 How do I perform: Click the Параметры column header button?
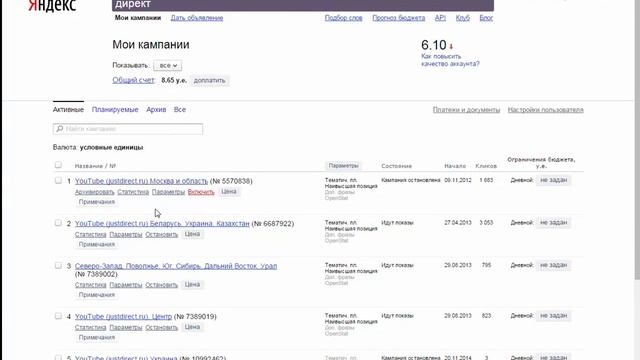pos(343,166)
